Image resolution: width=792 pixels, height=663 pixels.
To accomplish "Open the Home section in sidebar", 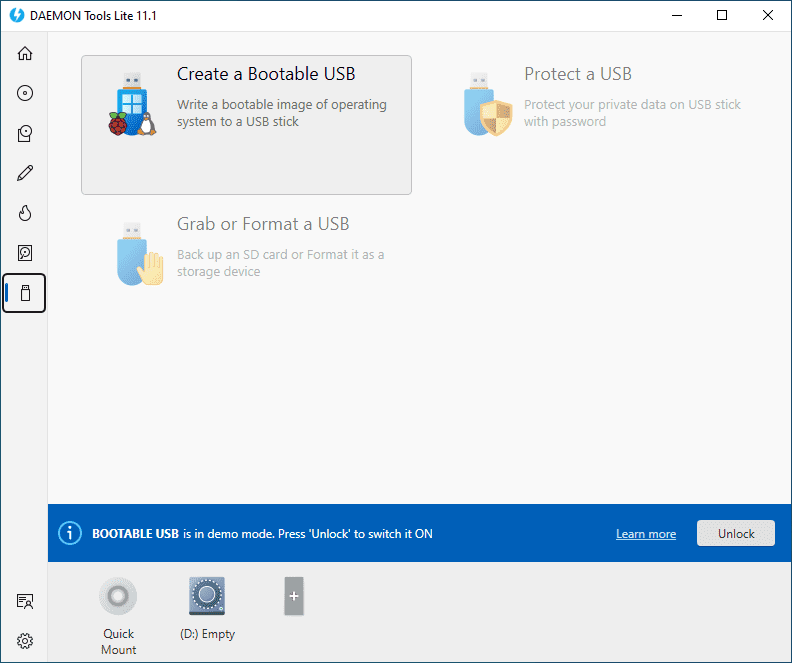I will (25, 53).
